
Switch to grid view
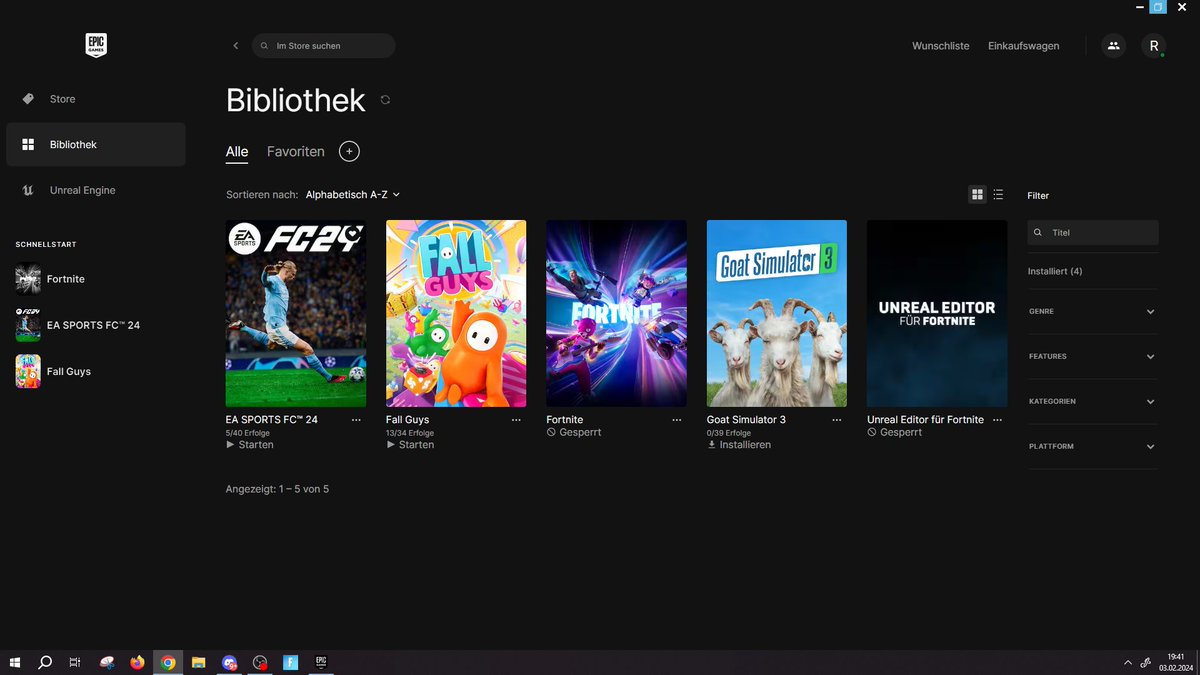pyautogui.click(x=978, y=195)
